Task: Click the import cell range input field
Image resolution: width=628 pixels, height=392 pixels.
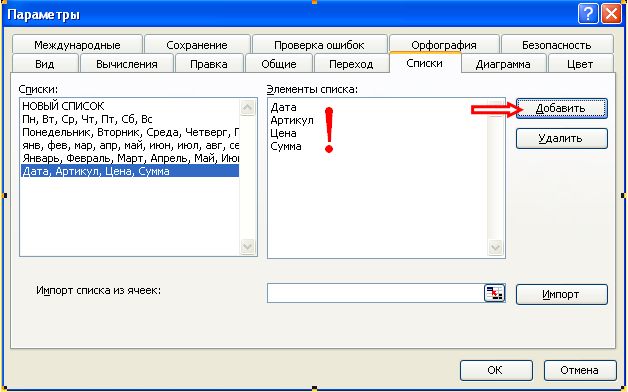Action: click(376, 293)
